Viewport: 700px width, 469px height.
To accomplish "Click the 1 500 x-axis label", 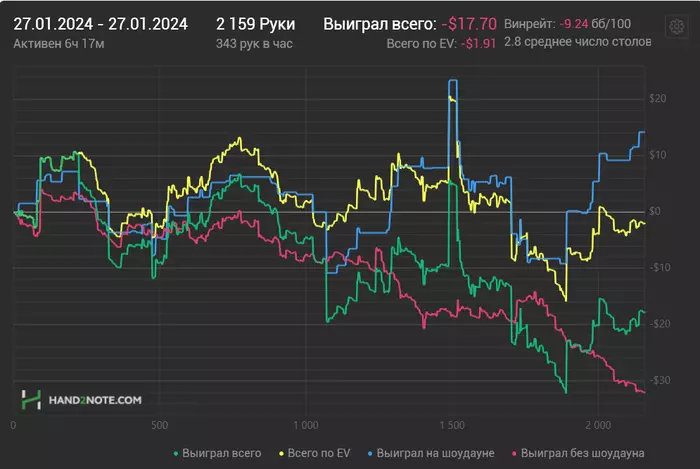I will 452,425.
